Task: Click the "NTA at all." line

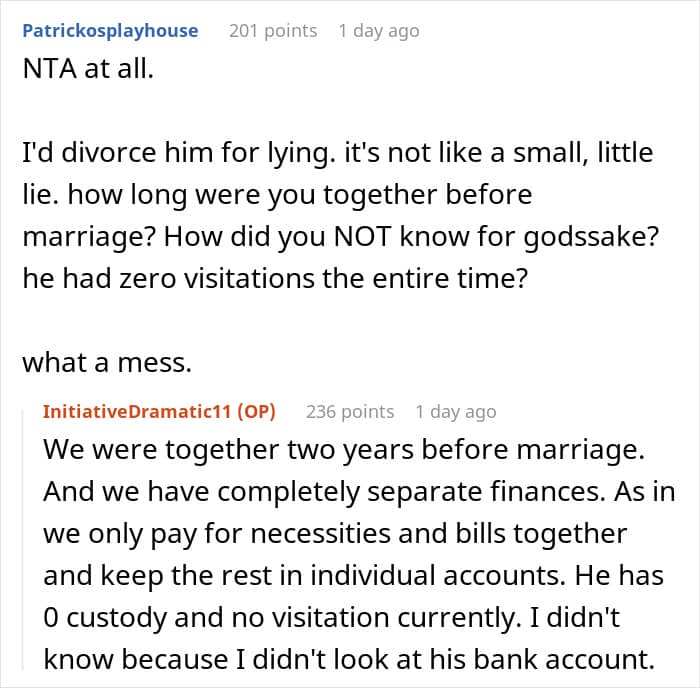Action: pos(88,69)
